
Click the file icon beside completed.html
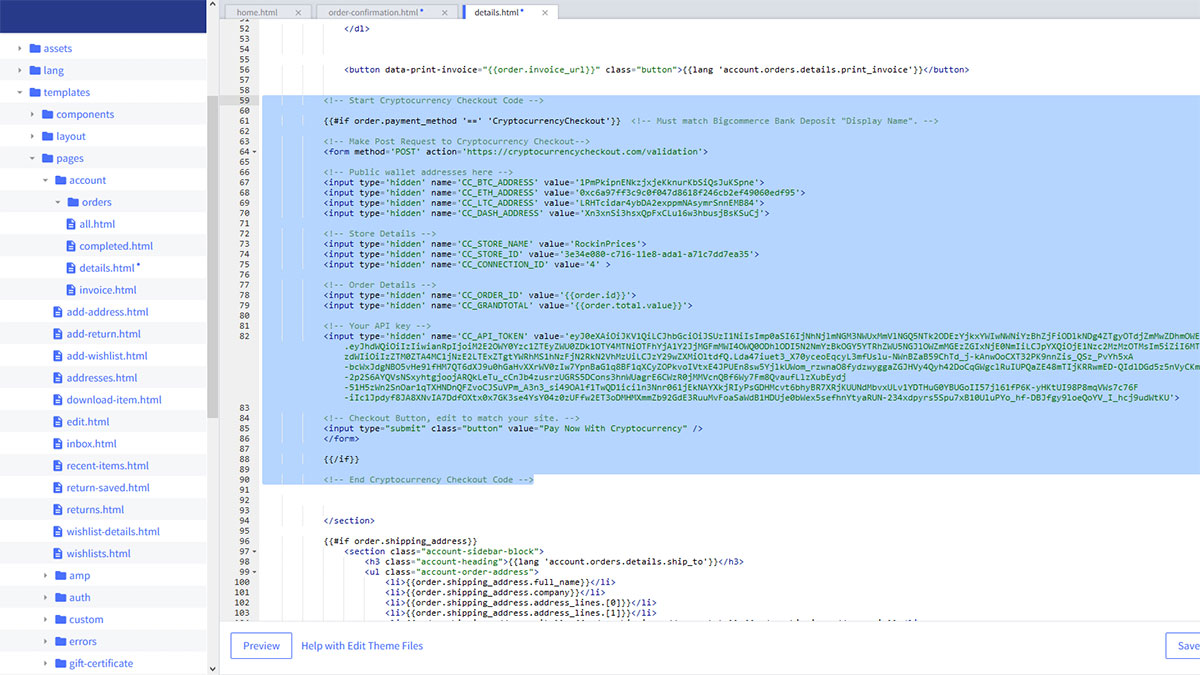point(71,246)
